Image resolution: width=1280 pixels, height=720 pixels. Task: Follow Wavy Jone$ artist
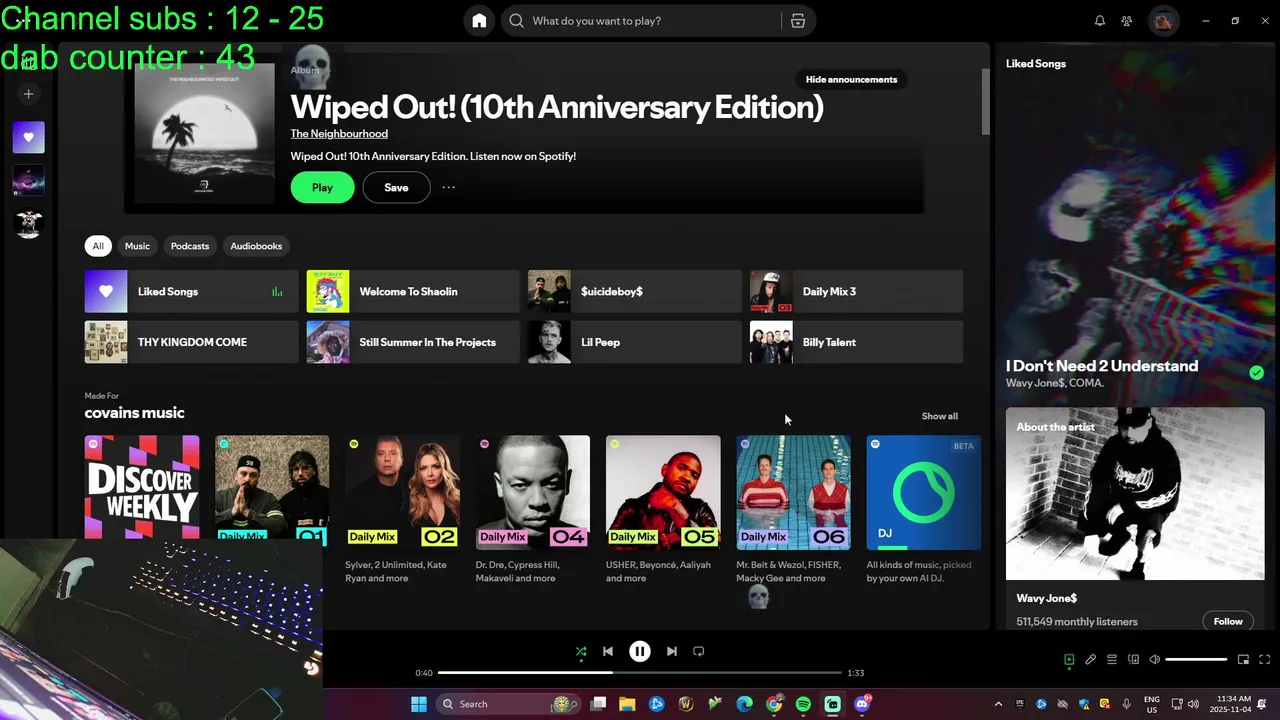[1228, 621]
